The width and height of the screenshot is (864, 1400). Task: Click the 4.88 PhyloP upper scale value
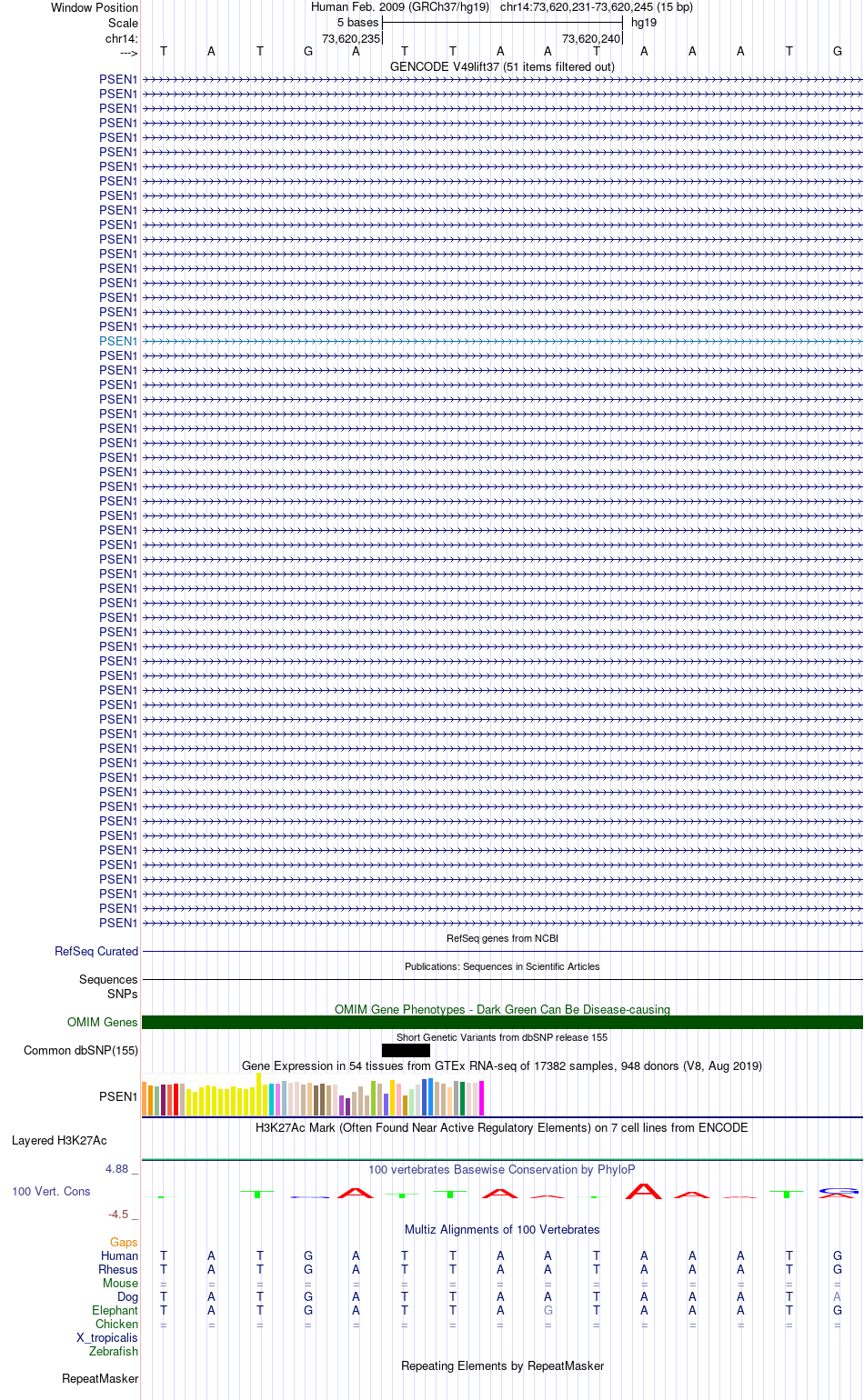tap(116, 1169)
